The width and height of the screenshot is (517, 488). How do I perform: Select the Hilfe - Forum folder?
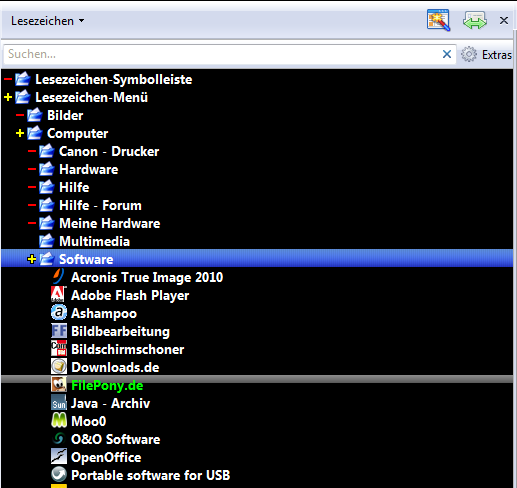(x=100, y=205)
